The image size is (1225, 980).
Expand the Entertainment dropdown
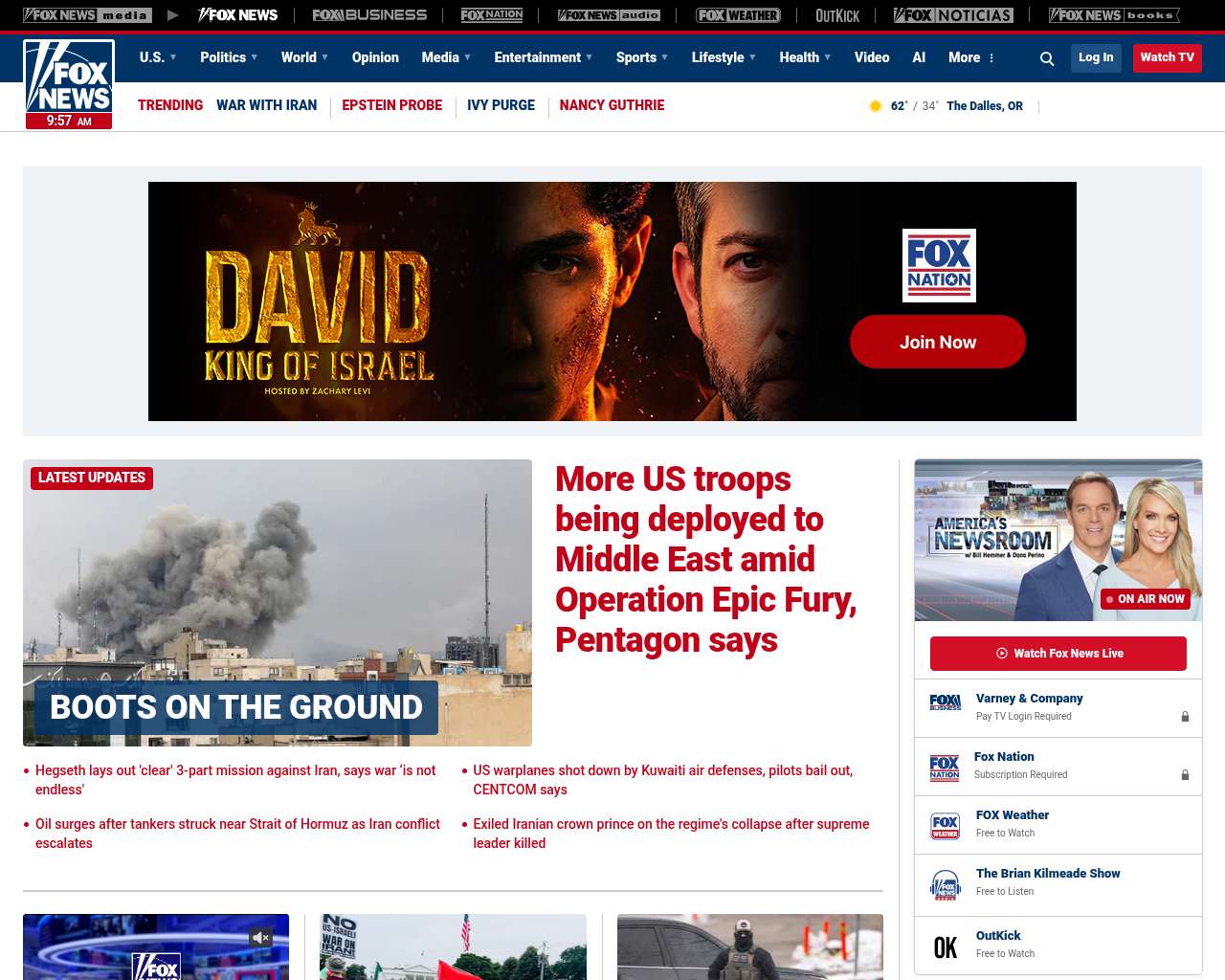pyautogui.click(x=543, y=57)
